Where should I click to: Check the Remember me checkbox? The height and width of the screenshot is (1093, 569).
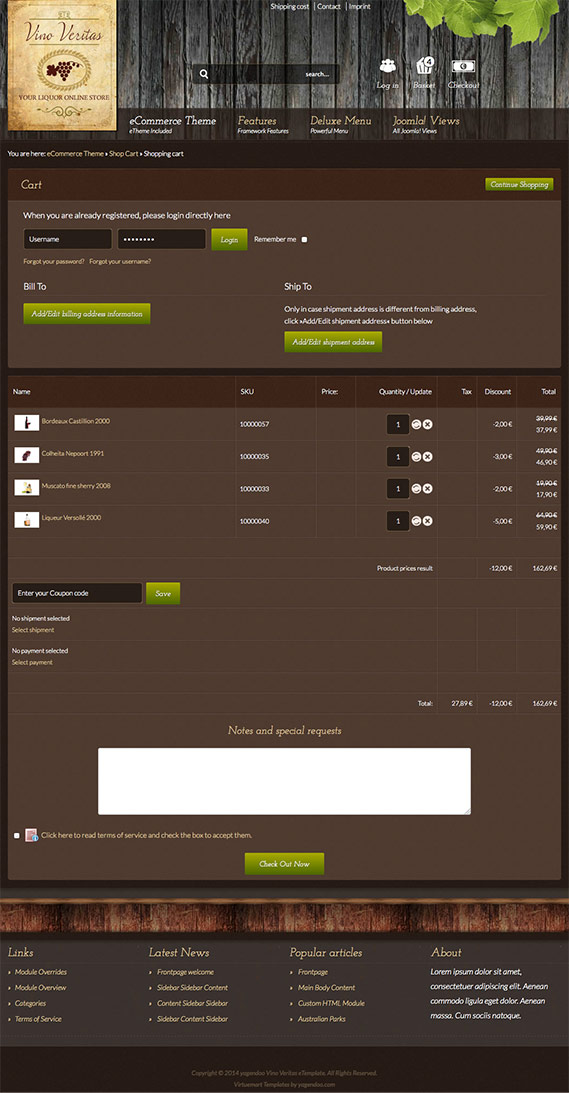(304, 239)
